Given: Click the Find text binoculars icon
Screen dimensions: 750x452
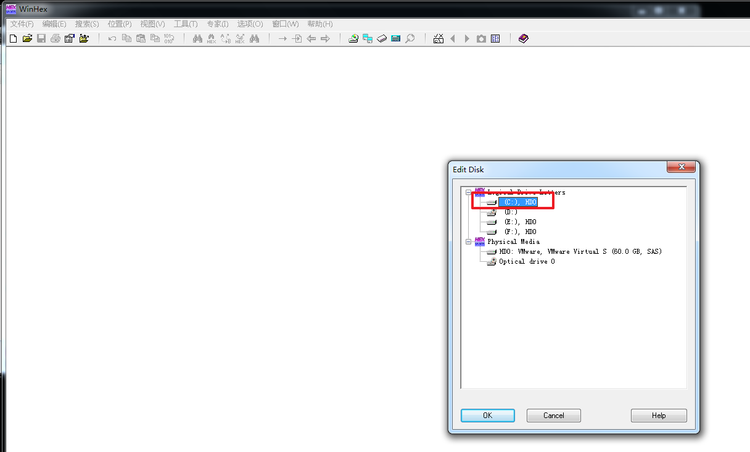Looking at the screenshot, I should tap(197, 39).
